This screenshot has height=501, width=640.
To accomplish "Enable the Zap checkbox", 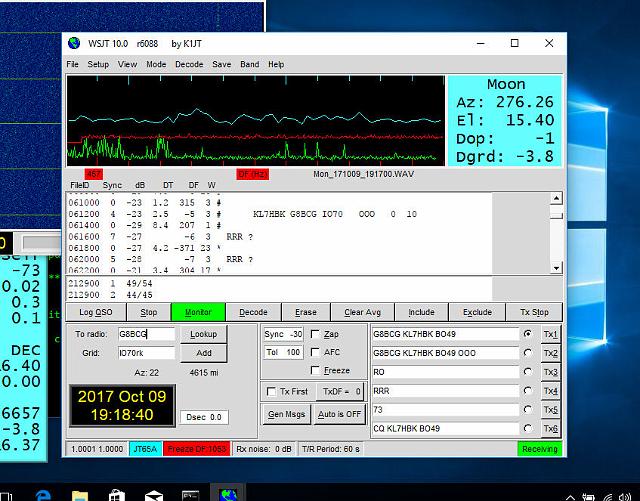I will [x=315, y=334].
